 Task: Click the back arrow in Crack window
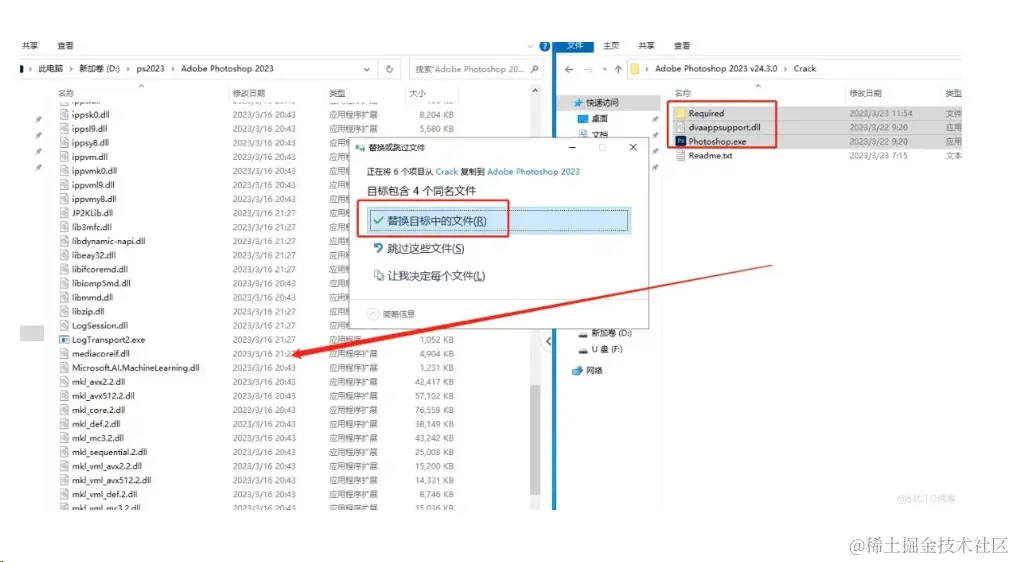(x=568, y=69)
